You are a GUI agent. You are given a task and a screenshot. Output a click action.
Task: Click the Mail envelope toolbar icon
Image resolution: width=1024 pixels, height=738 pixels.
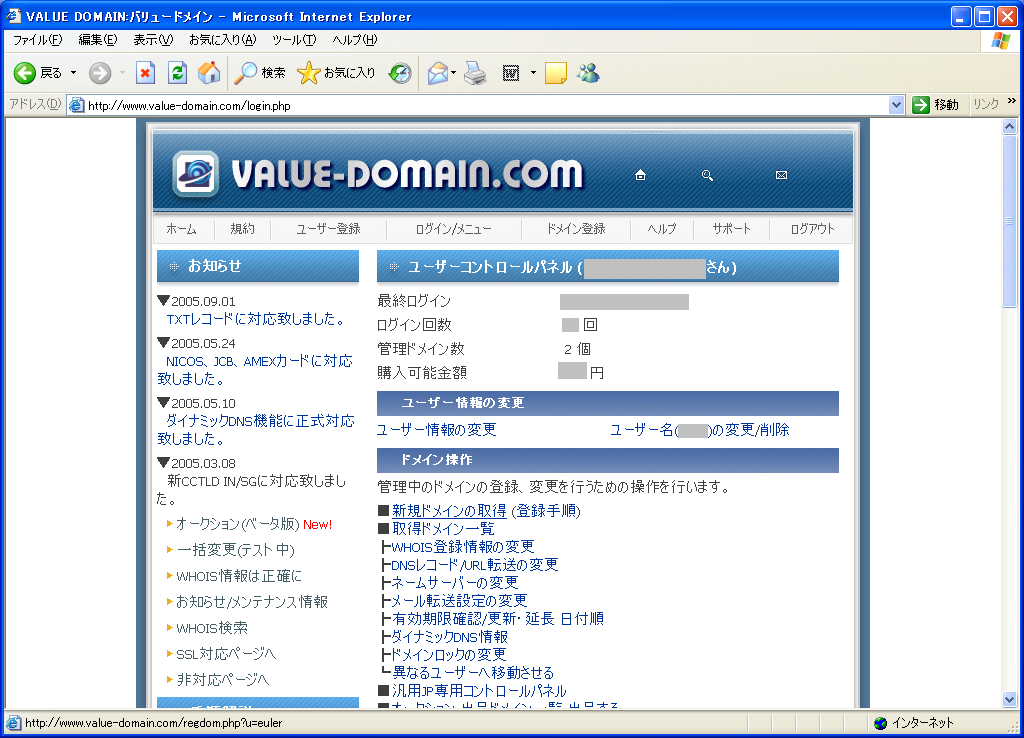[438, 73]
